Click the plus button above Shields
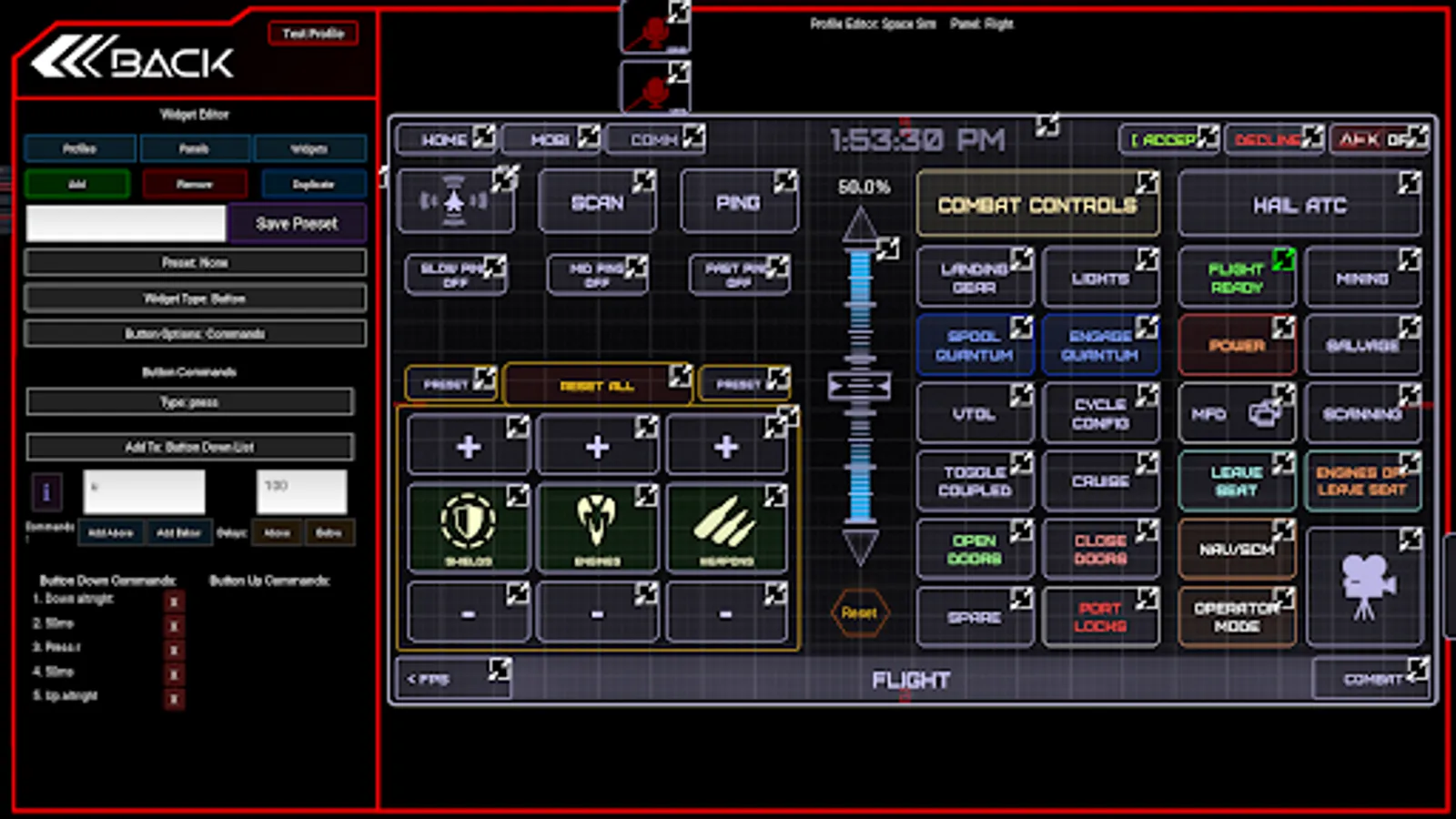 pos(468,446)
